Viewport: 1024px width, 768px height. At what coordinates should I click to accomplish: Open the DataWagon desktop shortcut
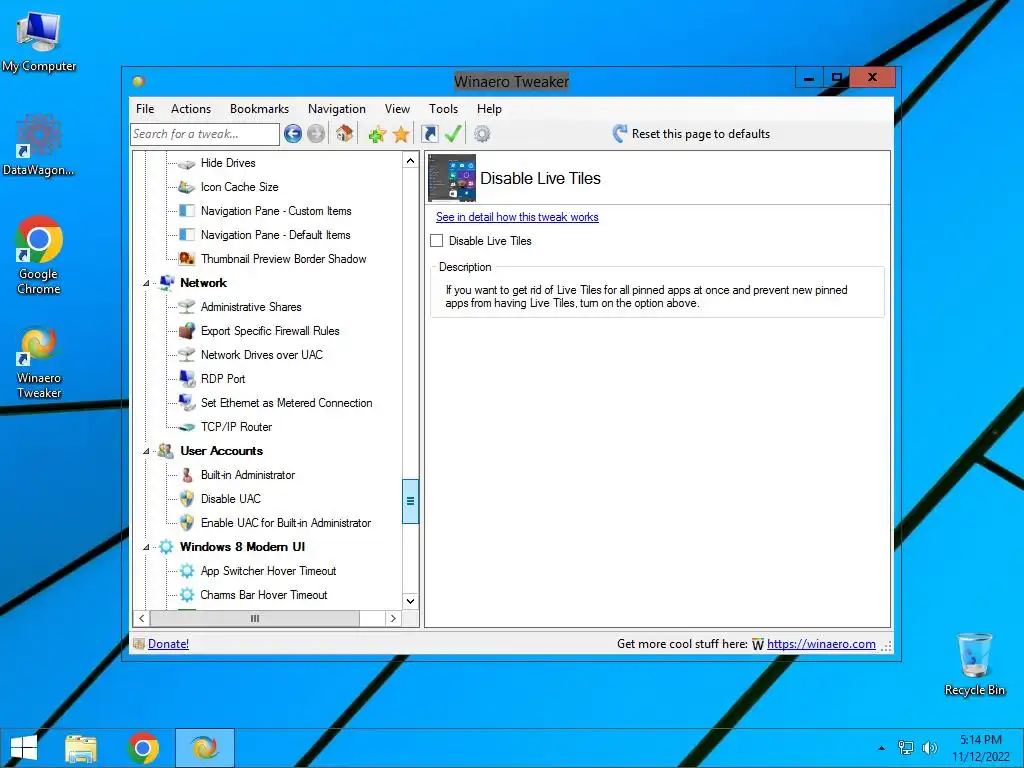point(39,146)
